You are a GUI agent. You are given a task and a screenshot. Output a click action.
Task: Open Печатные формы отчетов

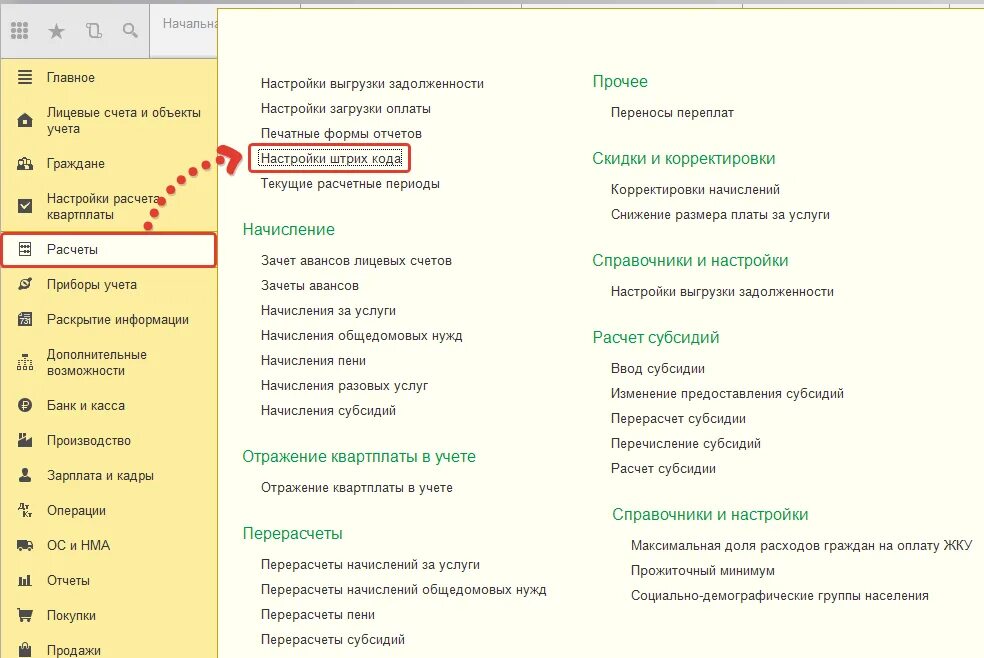341,134
